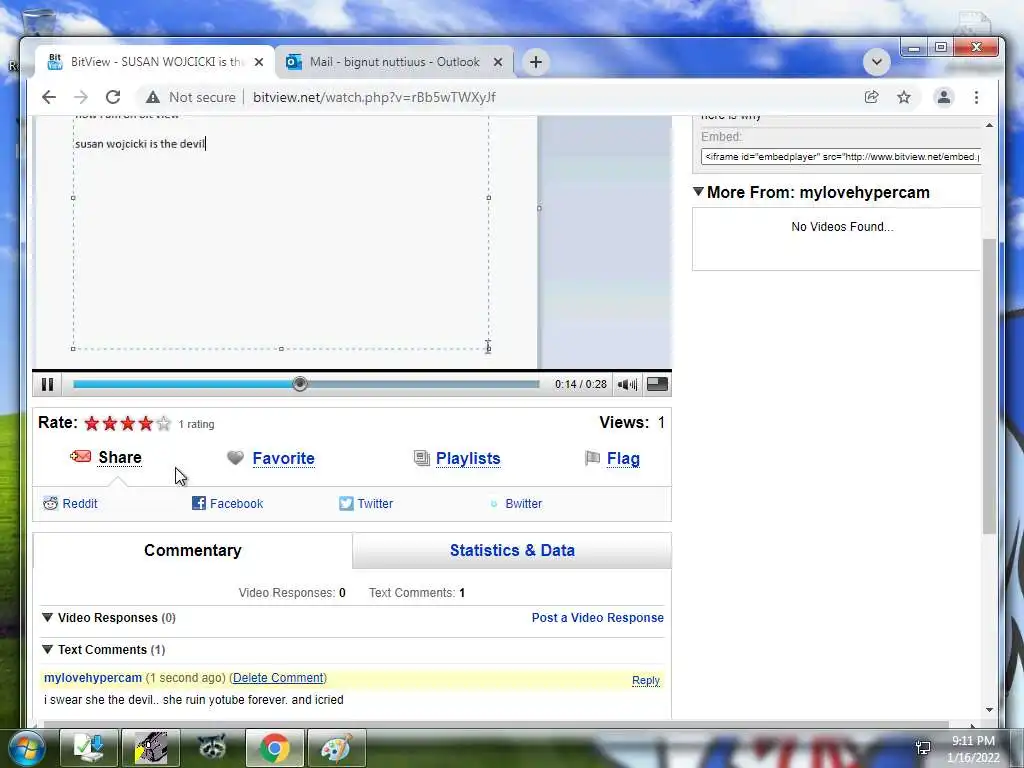Open the tab search dropdown chevron
The width and height of the screenshot is (1024, 768).
coord(876,62)
